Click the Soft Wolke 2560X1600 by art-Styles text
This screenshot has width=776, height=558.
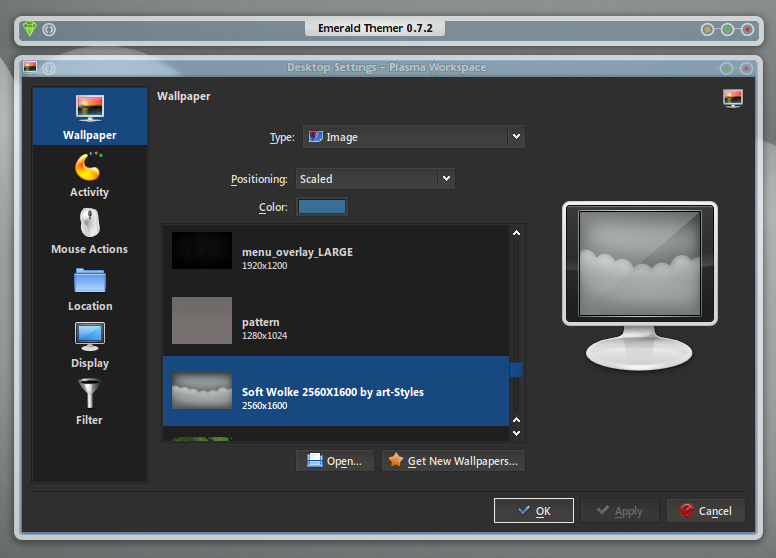click(333, 392)
